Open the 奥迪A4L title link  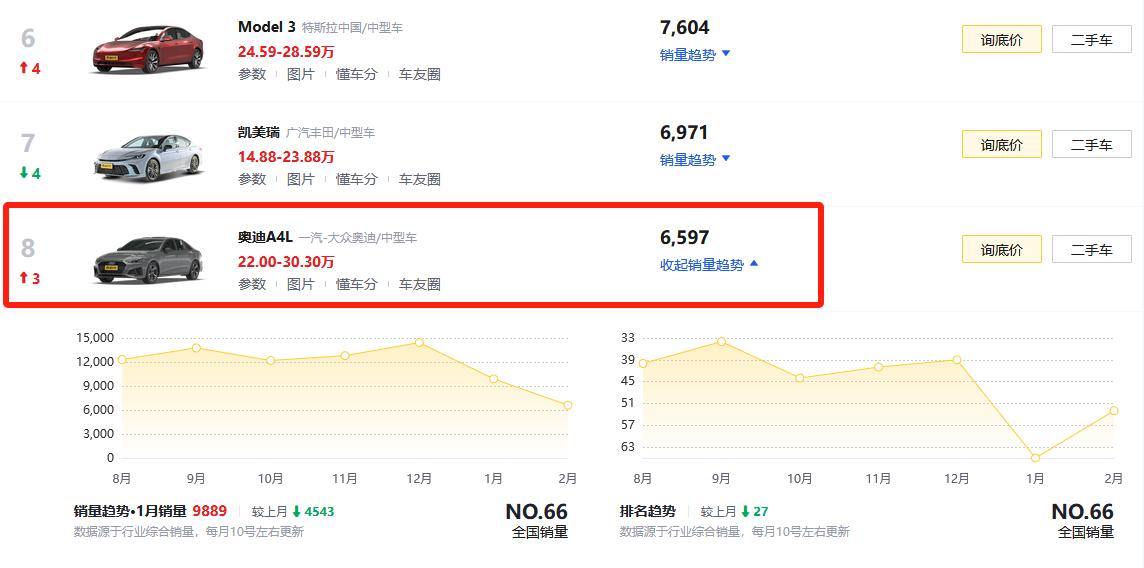(x=265, y=238)
